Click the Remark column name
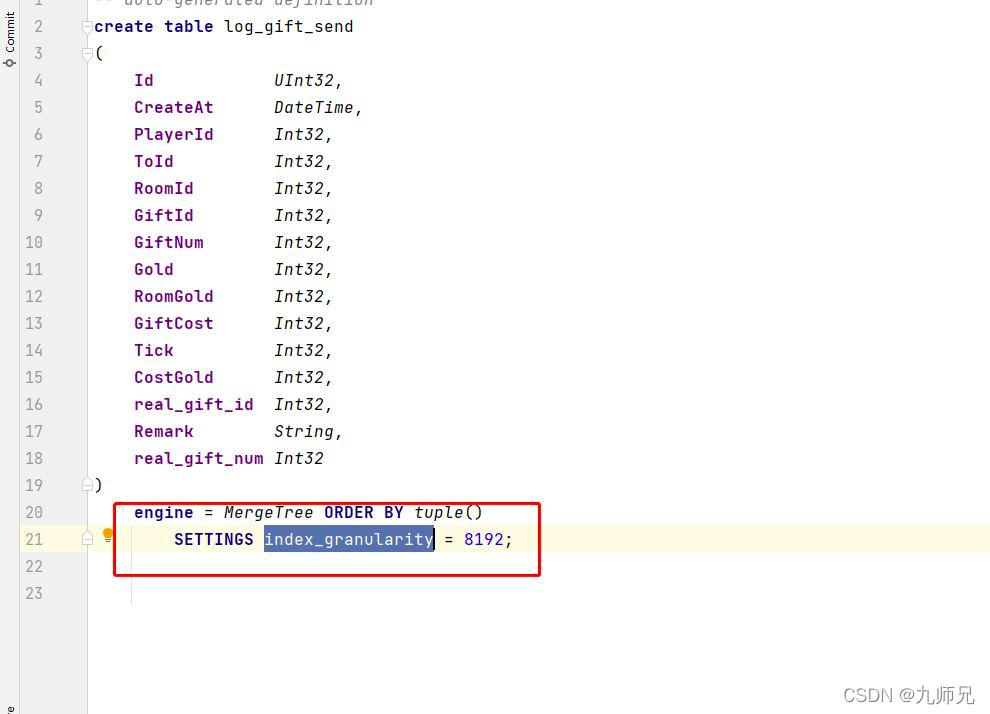990x714 pixels. 164,432
